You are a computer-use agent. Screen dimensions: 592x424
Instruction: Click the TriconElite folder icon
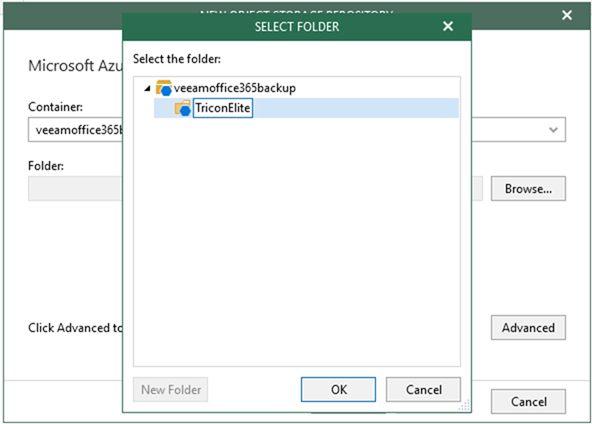183,108
